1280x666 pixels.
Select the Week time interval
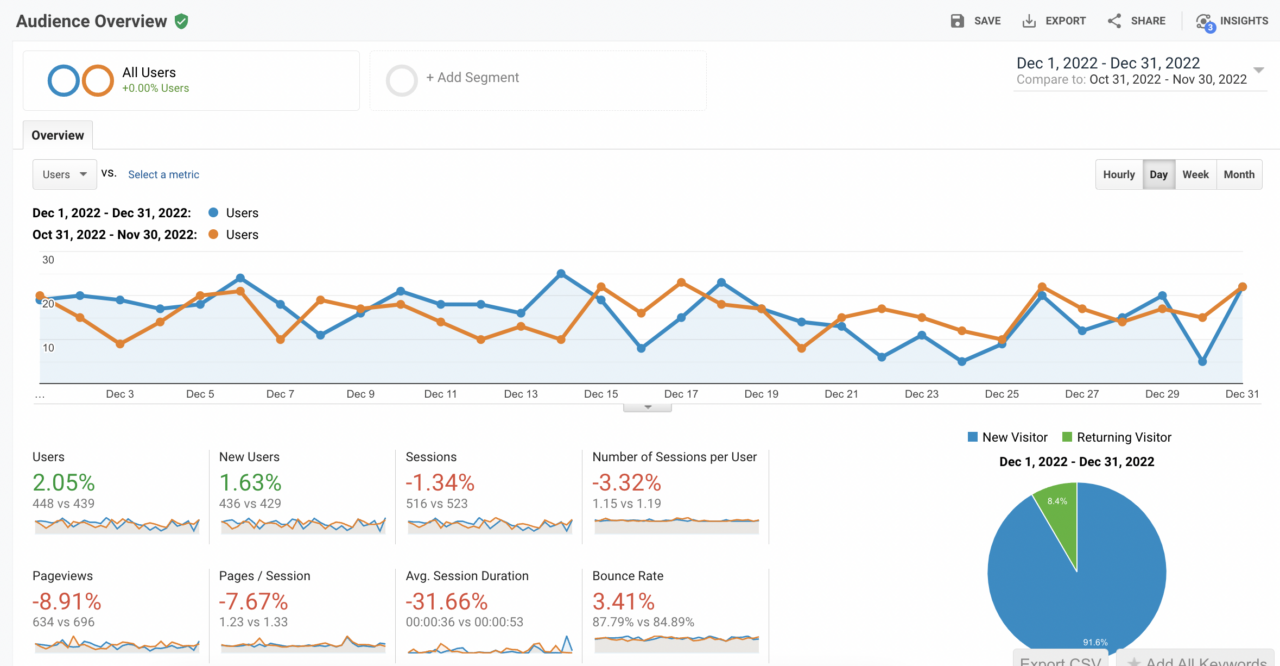tap(1195, 175)
